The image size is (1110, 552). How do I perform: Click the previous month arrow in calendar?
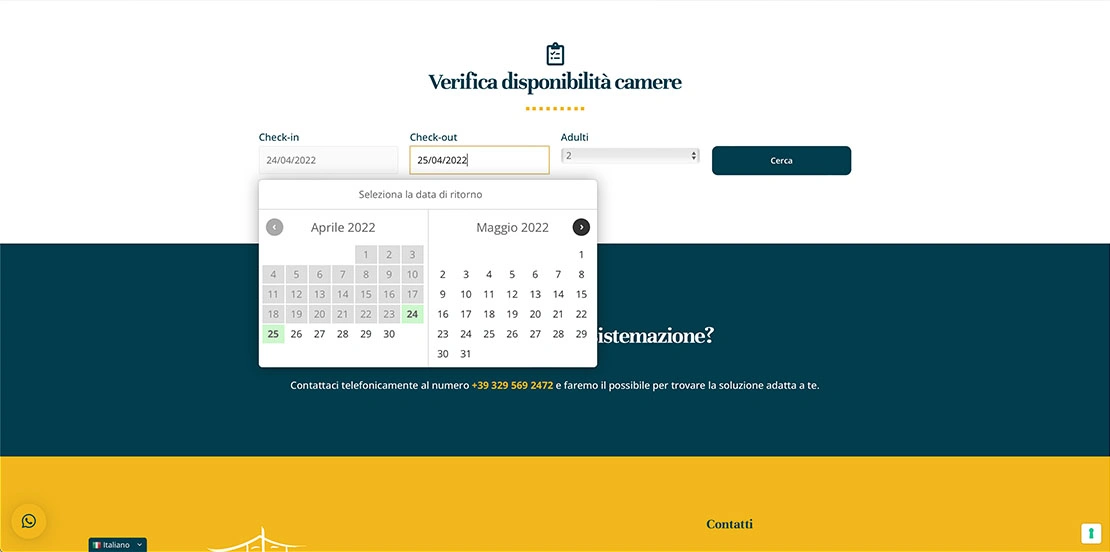(x=275, y=227)
